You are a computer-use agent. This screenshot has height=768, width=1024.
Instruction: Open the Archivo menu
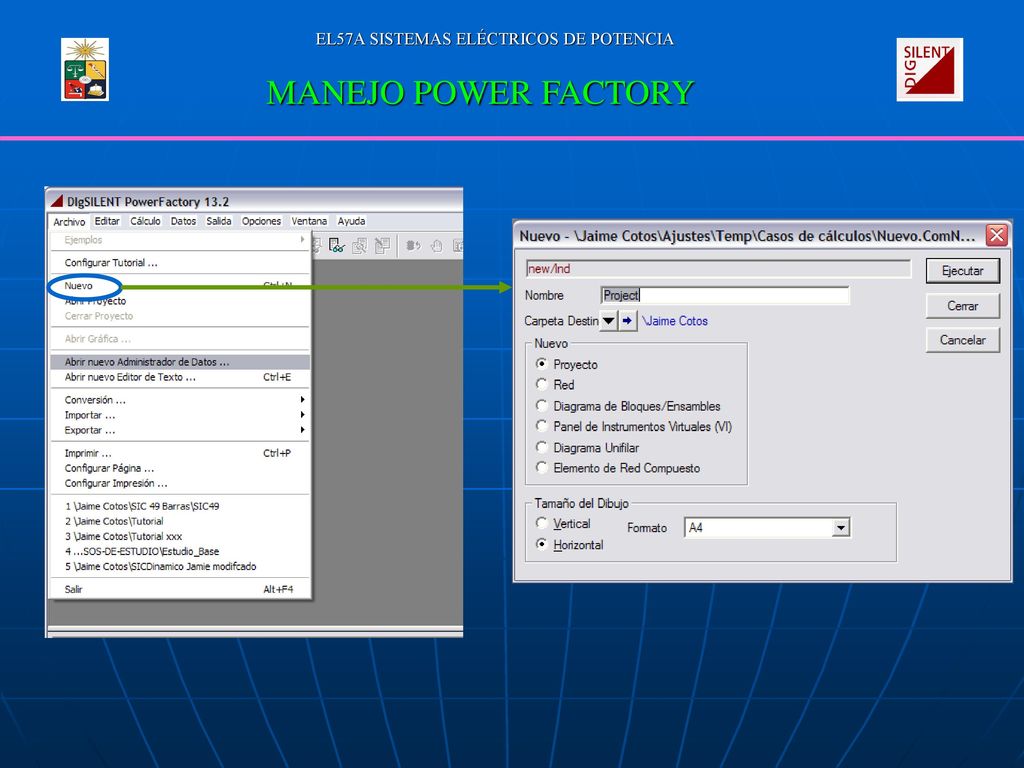point(69,221)
